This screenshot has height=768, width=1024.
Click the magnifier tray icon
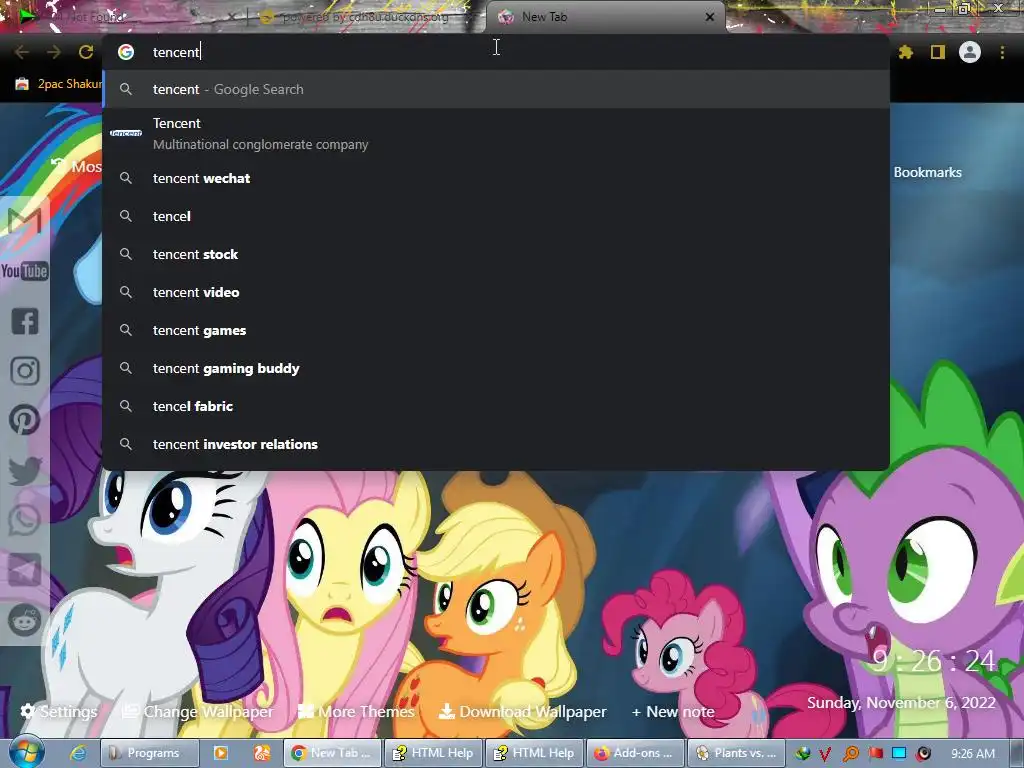[850, 754]
